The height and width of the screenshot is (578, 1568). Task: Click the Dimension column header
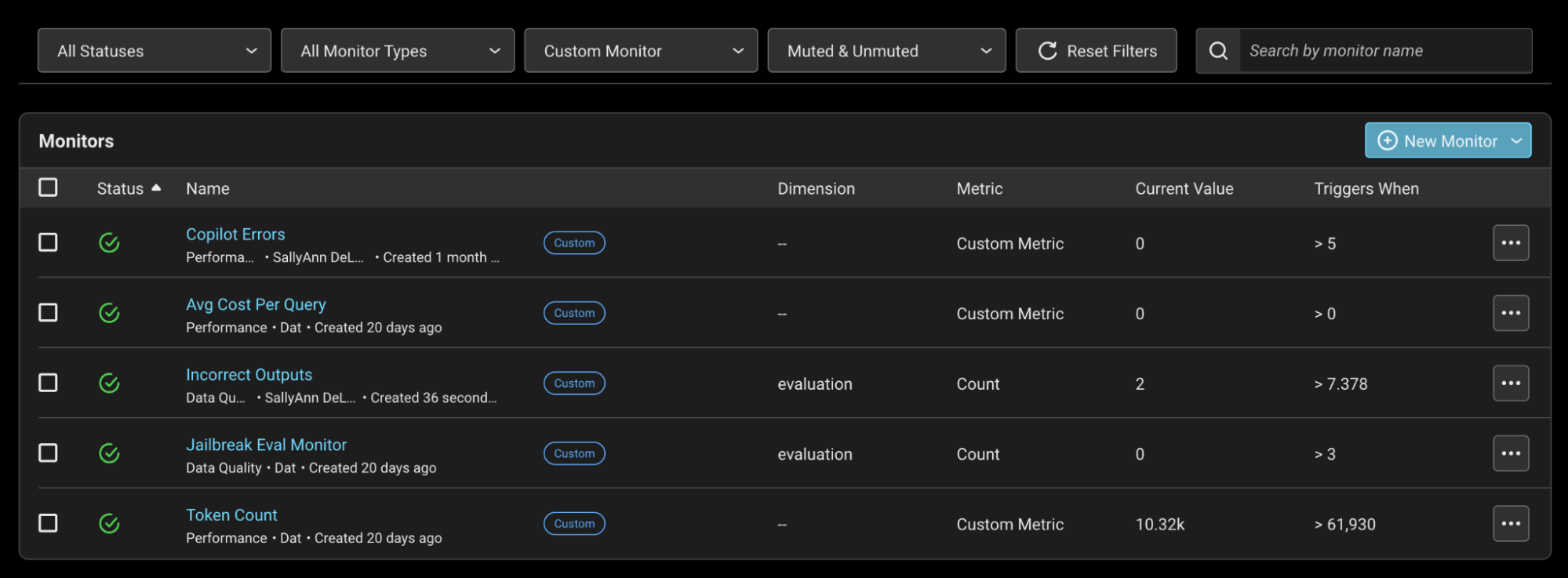coord(816,189)
